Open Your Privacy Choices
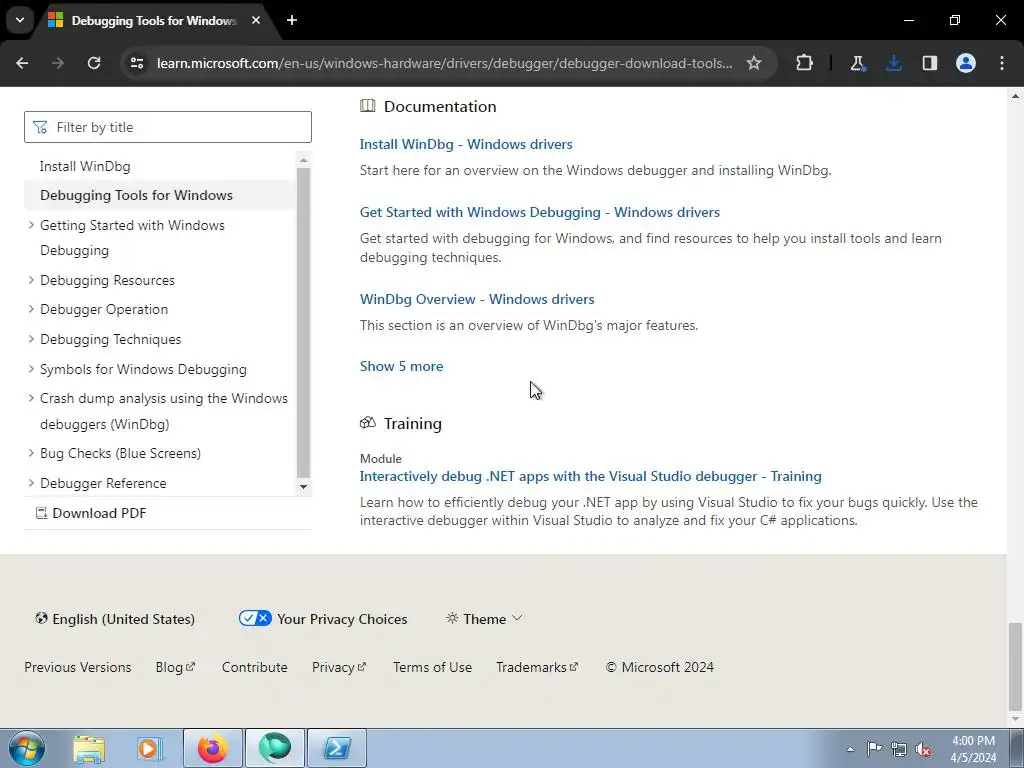The image size is (1024, 768). point(323,619)
